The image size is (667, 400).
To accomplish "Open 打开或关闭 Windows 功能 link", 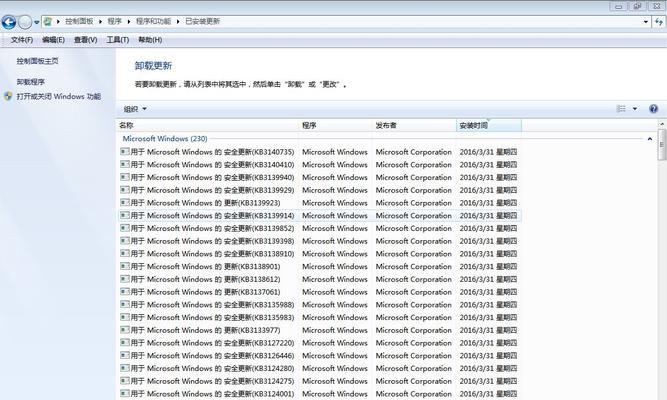I will [x=59, y=97].
